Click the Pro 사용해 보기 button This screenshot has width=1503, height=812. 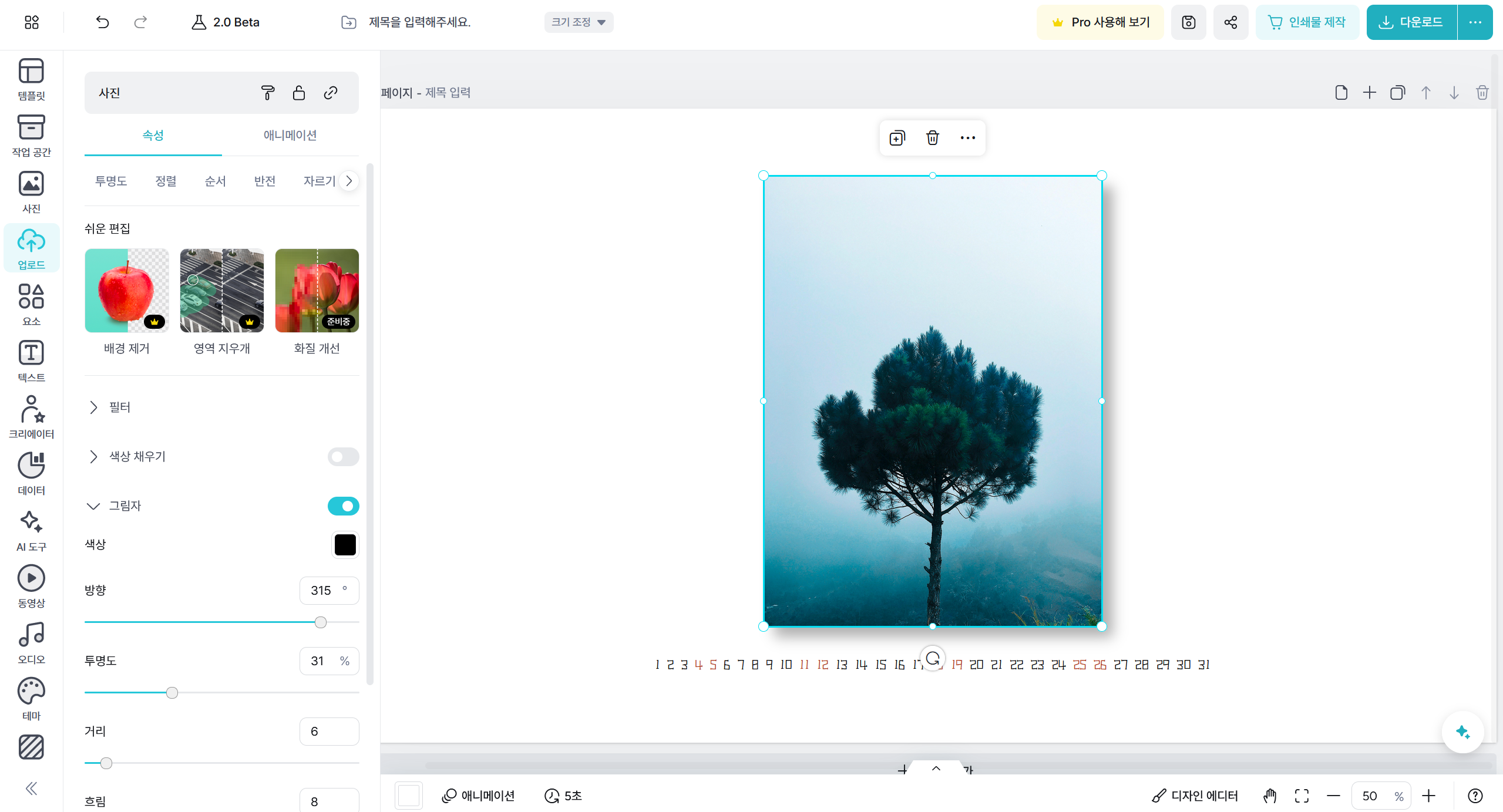(x=1099, y=22)
